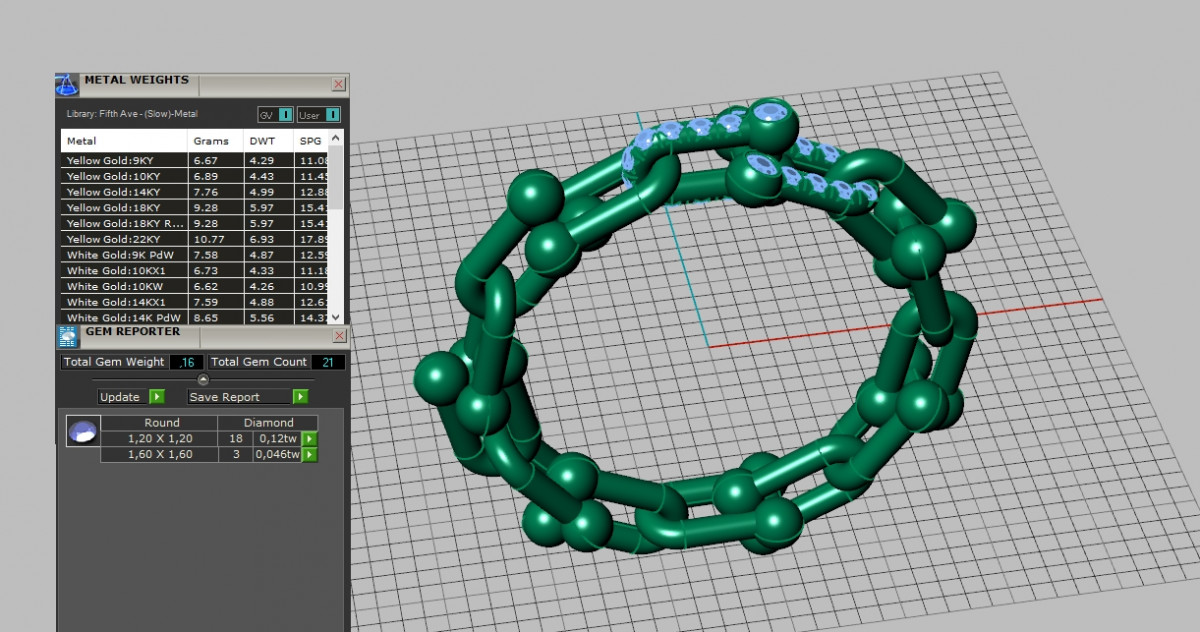1200x632 pixels.
Task: Click green arrow for 1,20 X 1,20 row
Action: [x=310, y=439]
